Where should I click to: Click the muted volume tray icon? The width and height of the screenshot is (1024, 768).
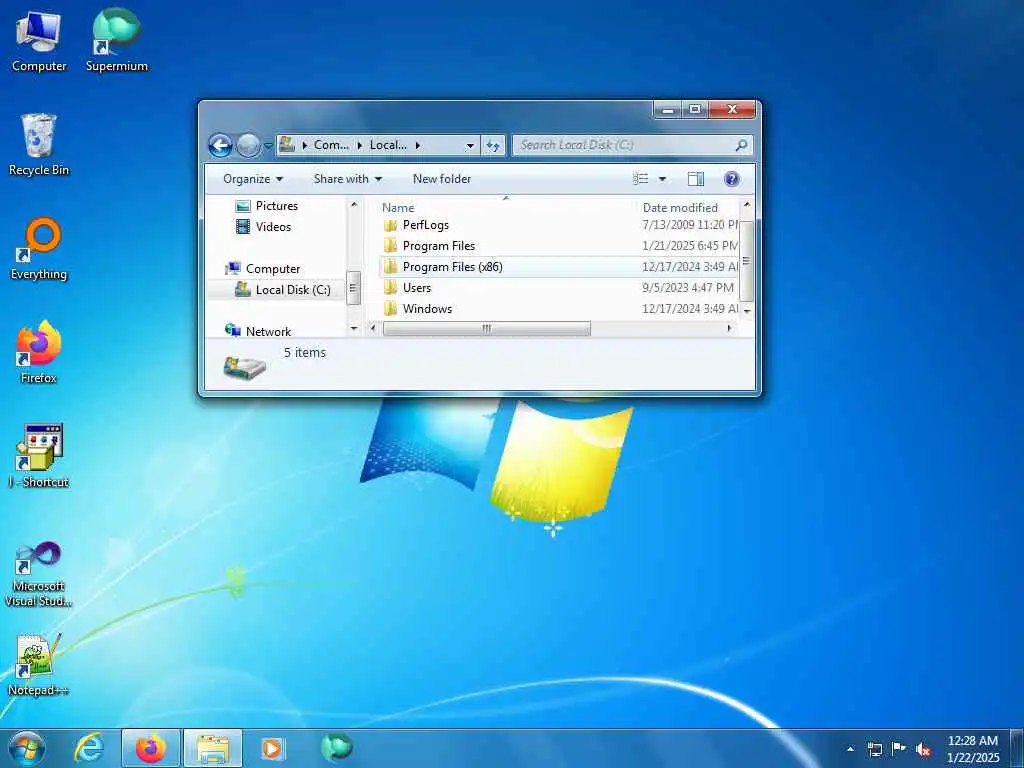pyautogui.click(x=923, y=749)
